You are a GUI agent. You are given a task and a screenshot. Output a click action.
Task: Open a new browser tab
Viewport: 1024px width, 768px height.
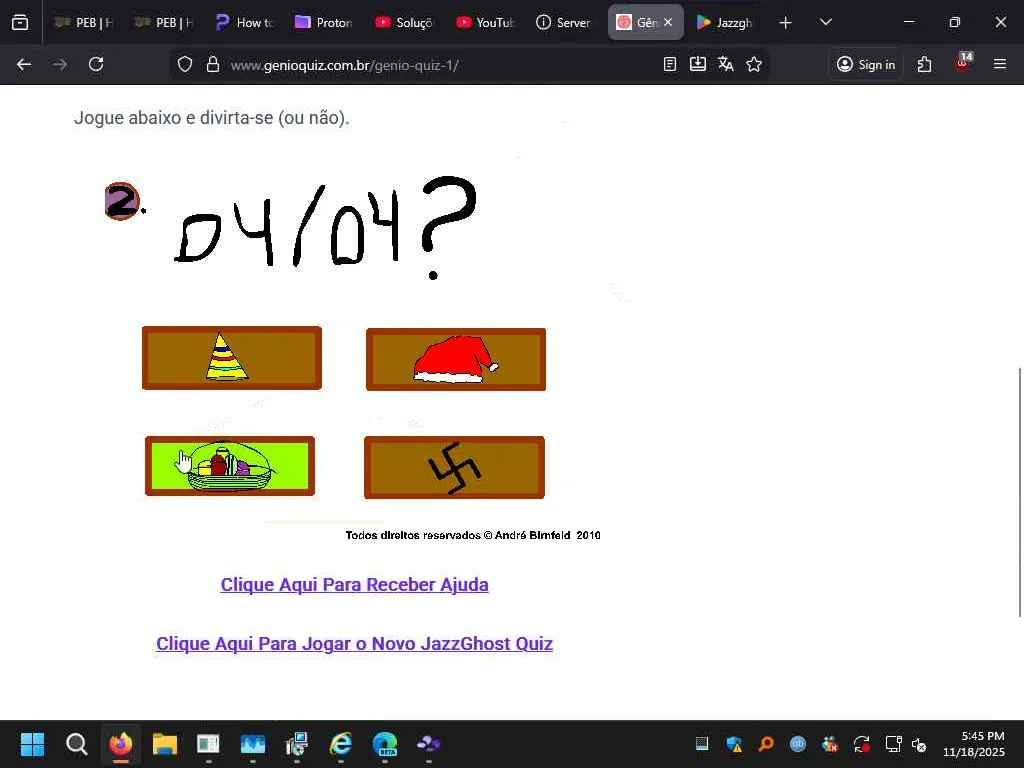click(x=786, y=23)
